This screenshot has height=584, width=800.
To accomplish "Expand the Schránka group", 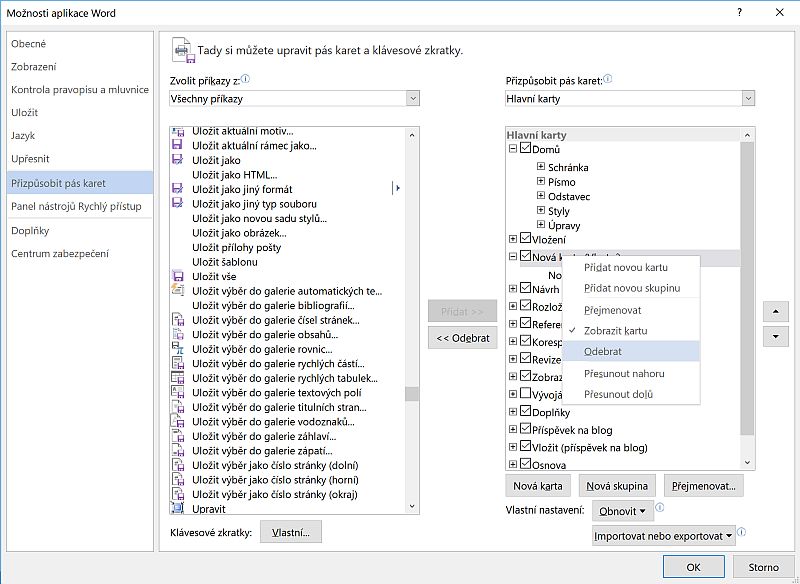I will click(x=541, y=166).
